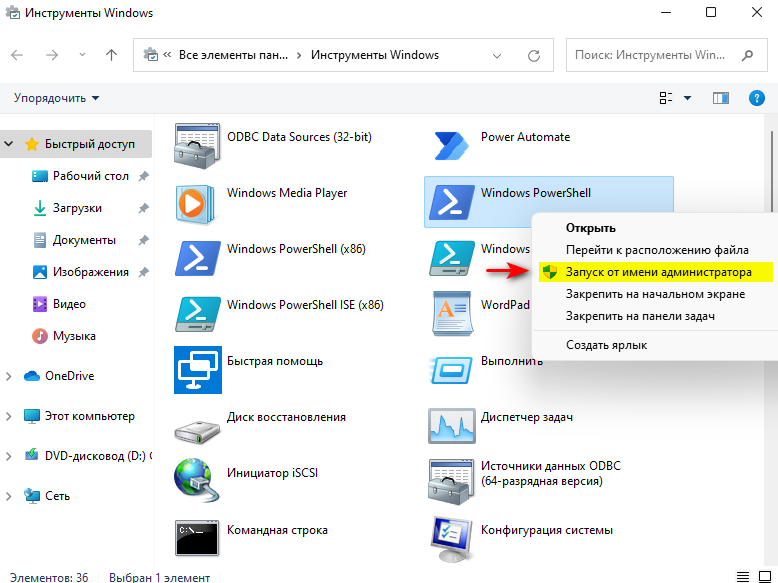Click Все элементы пан... breadcrumb
Screen dimensions: 778x583
[x=233, y=55]
